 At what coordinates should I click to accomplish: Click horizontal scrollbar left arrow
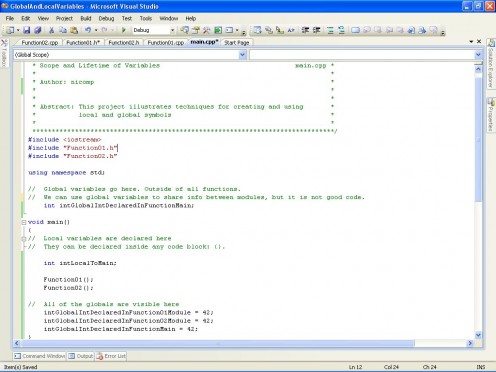17,343
